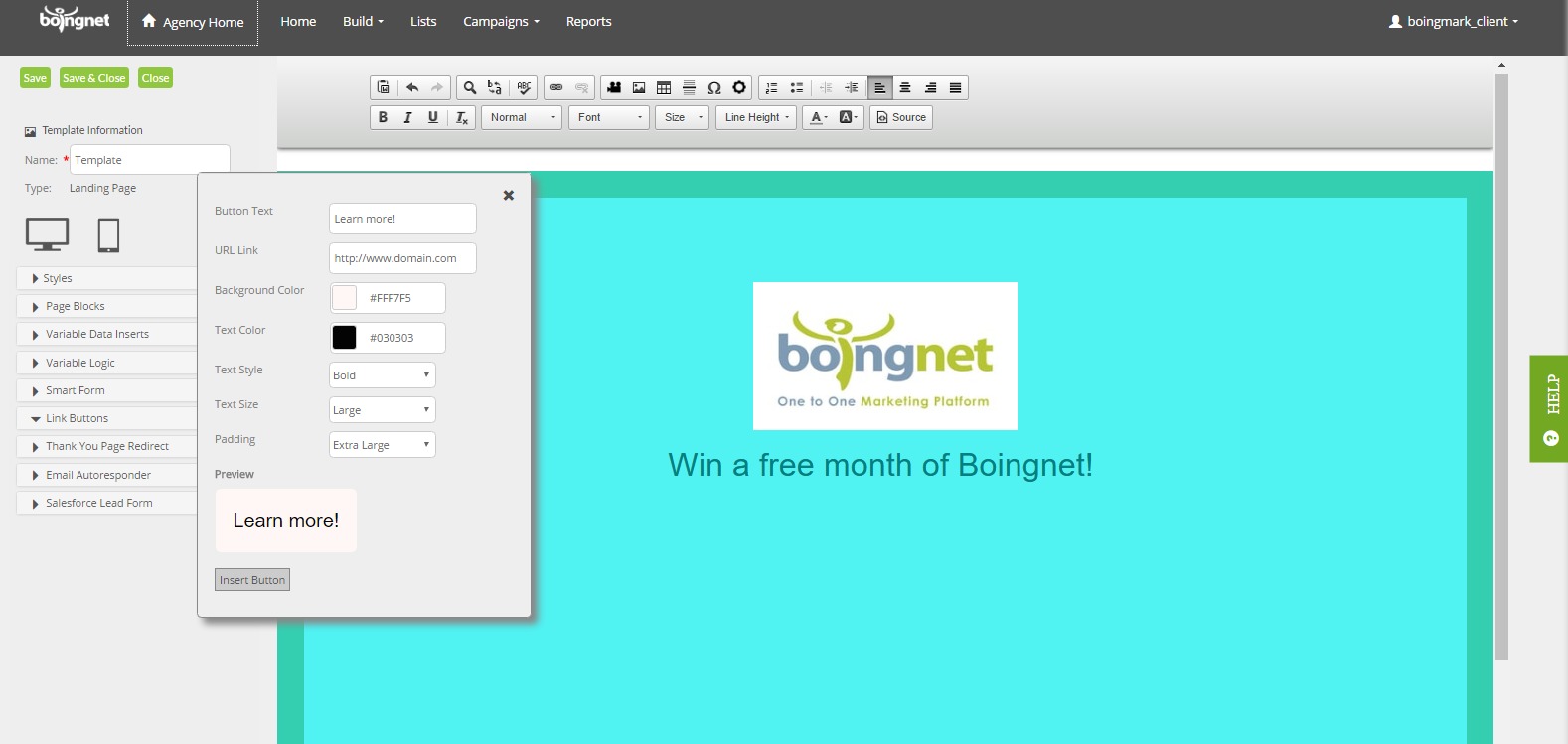Open the Campaigns menu
This screenshot has height=744, width=1568.
[x=501, y=21]
